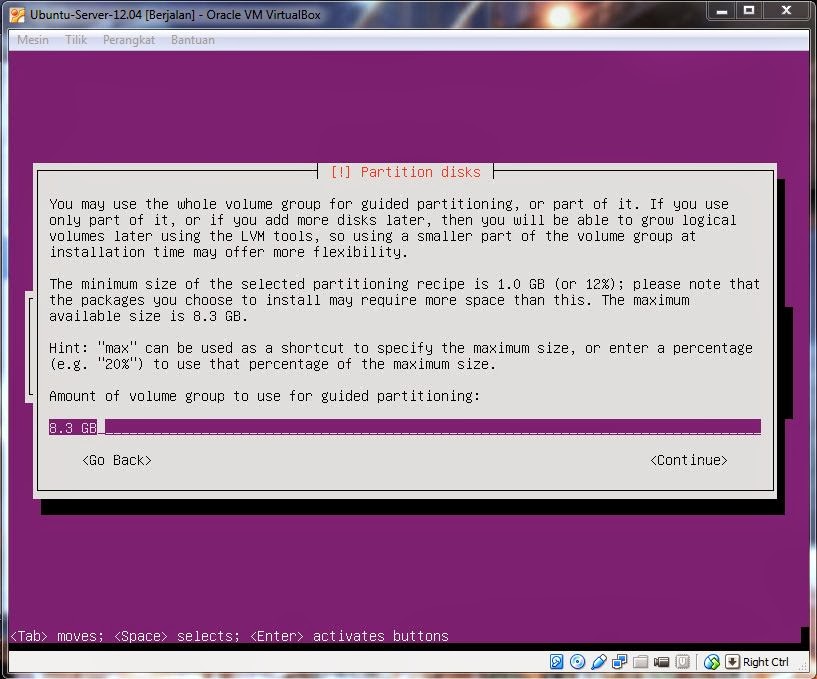Activate the Continue button
The image size is (817, 679).
click(689, 460)
